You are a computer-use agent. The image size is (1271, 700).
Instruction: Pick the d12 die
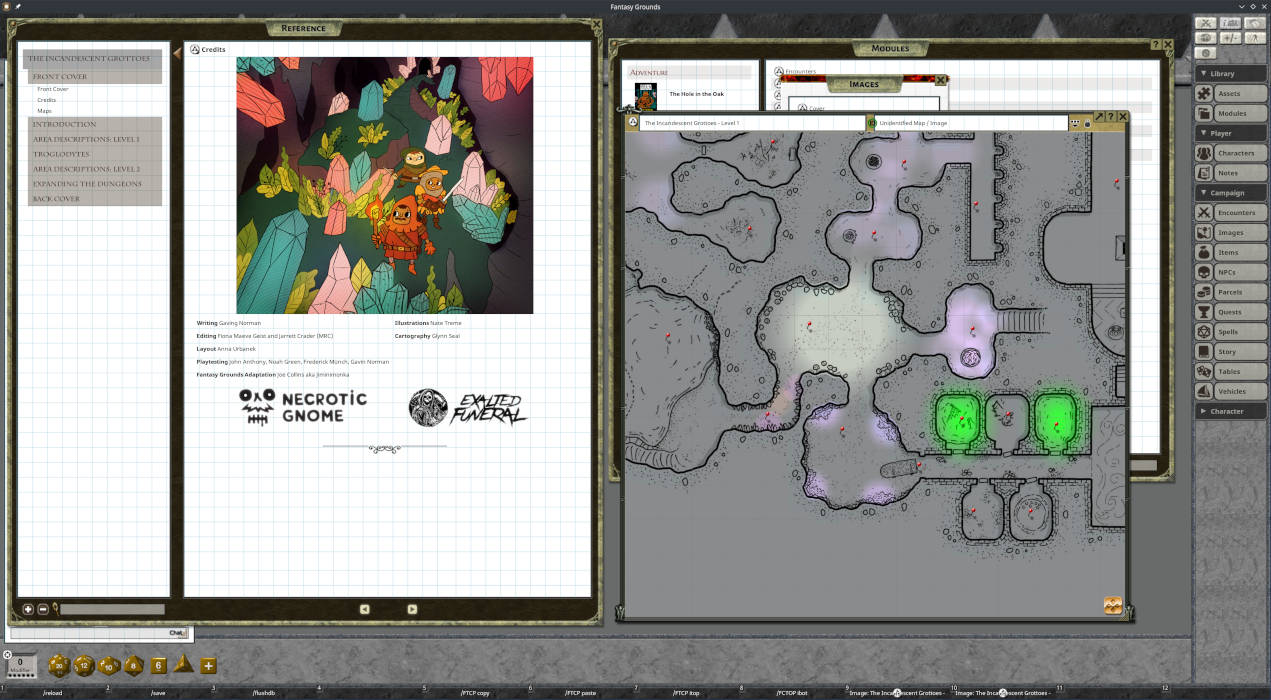(84, 665)
